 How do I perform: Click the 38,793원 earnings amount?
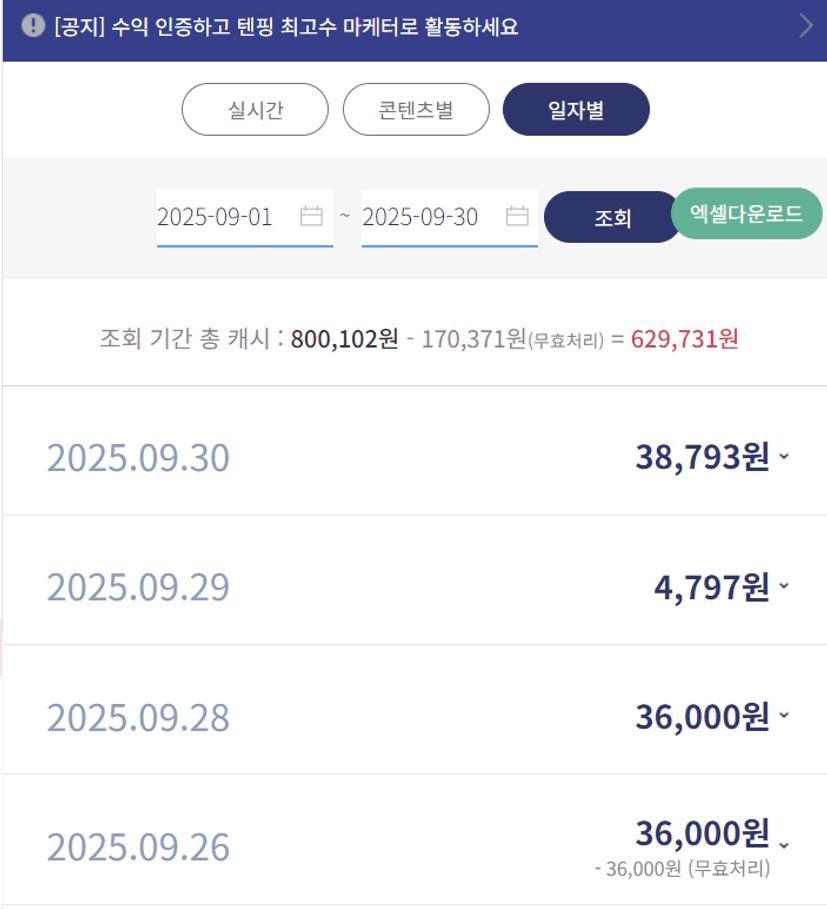click(x=702, y=457)
